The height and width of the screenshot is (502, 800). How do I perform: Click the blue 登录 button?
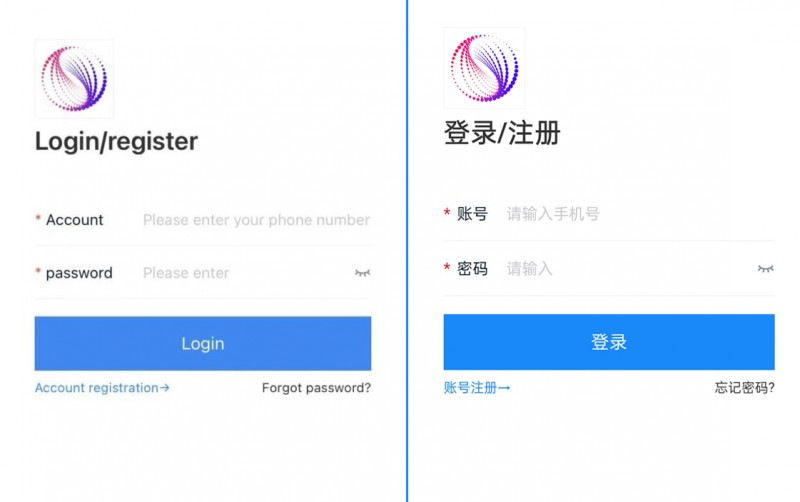coord(609,342)
